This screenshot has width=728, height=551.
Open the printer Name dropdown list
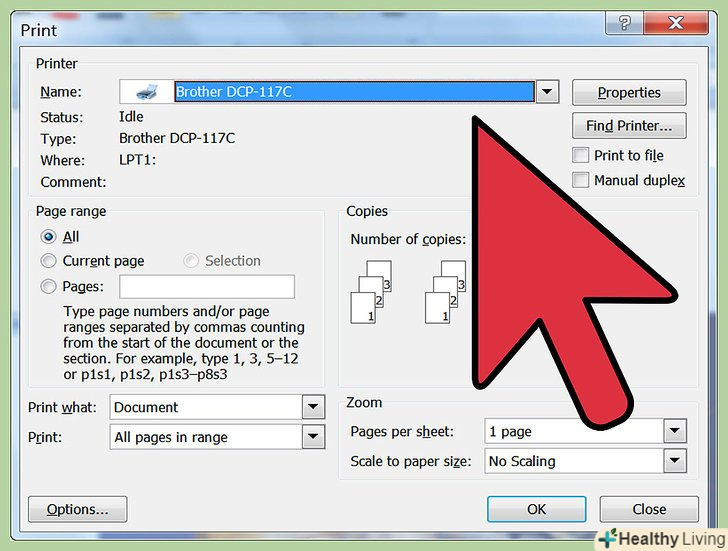[547, 92]
